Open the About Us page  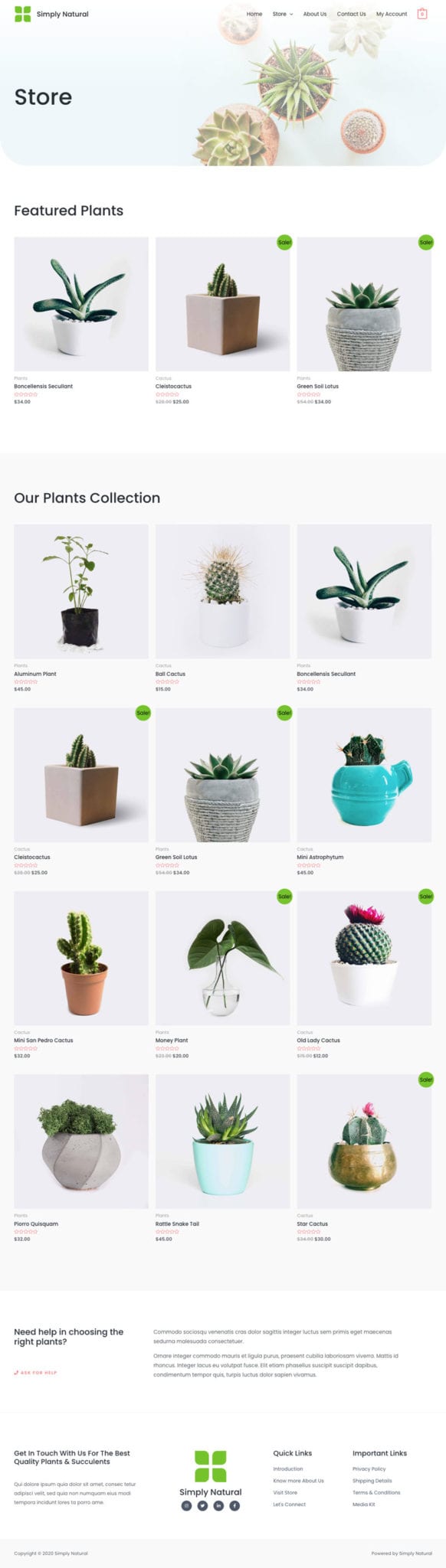point(314,14)
